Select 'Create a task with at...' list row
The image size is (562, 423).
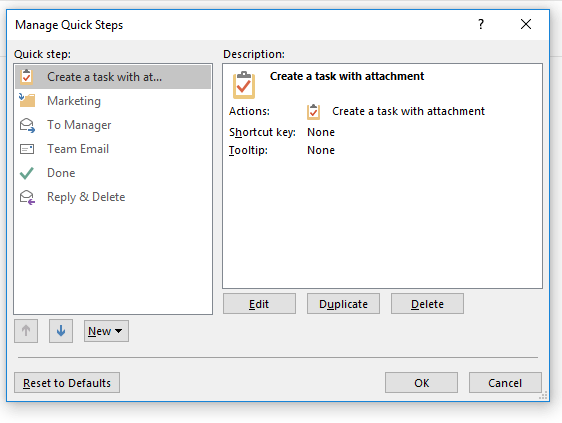[113, 77]
